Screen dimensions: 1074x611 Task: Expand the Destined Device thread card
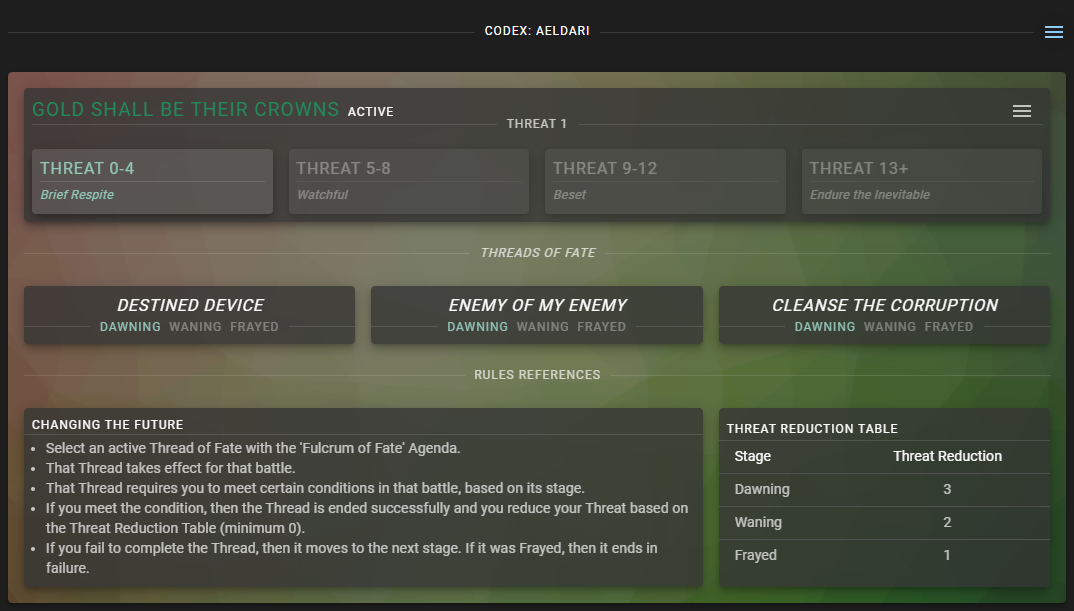point(190,305)
